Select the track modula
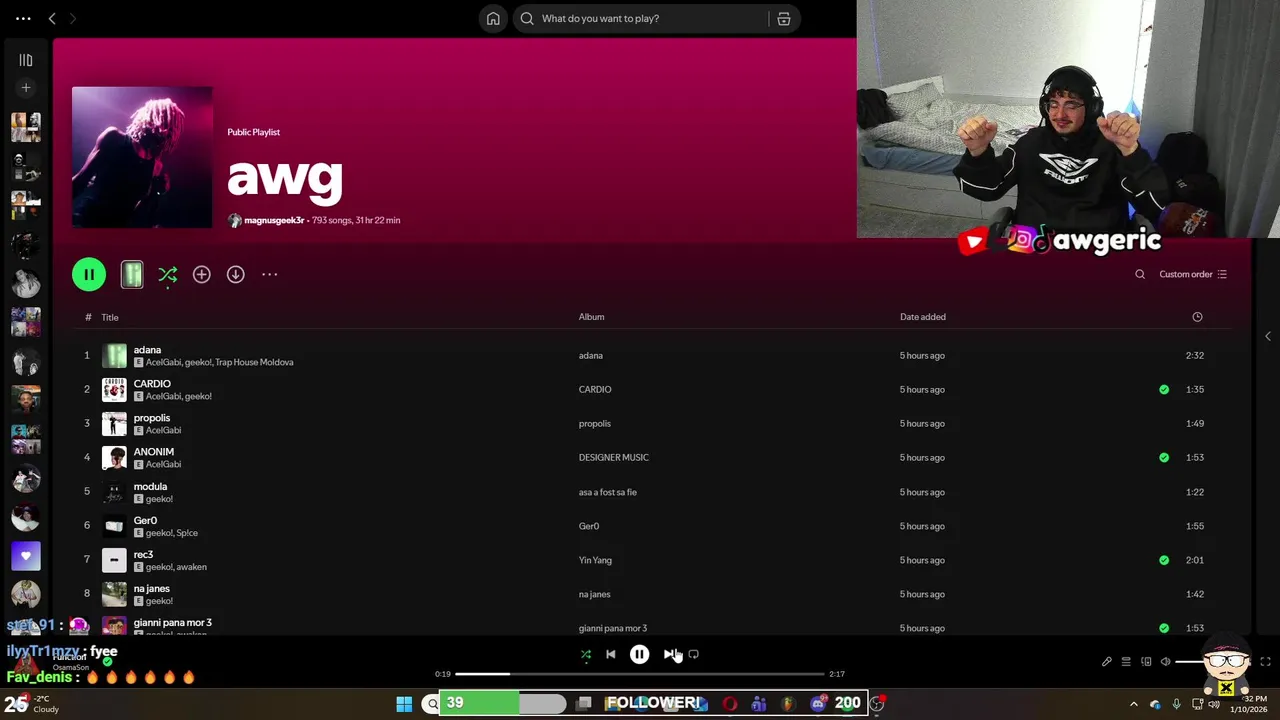1280x720 pixels. [x=150, y=486]
